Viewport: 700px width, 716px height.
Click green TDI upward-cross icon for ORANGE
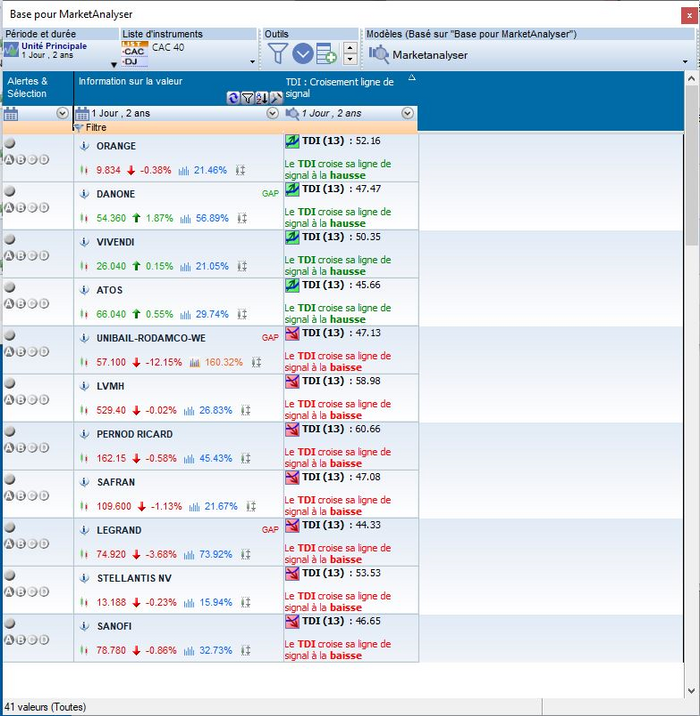point(292,141)
